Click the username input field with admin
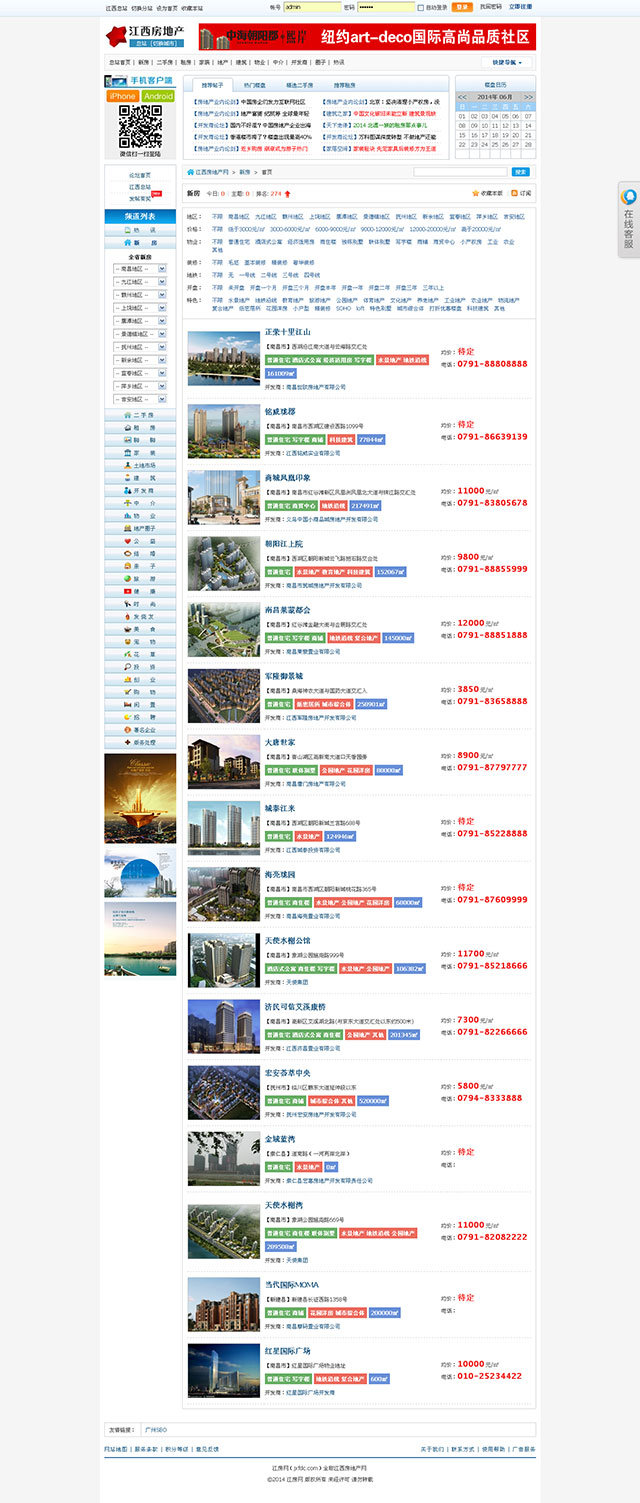Viewport: 640px width, 1503px height. pyautogui.click(x=312, y=6)
